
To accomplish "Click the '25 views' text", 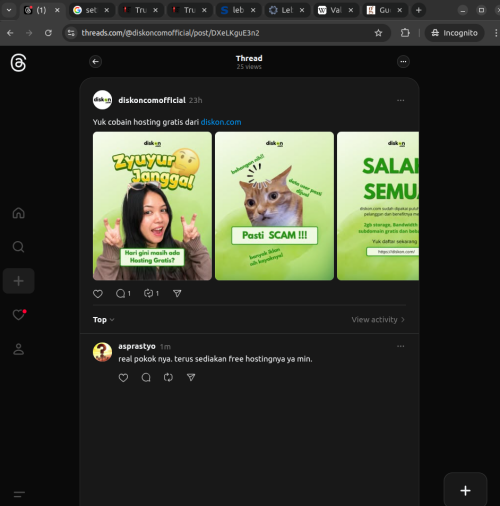I will coord(249,67).
